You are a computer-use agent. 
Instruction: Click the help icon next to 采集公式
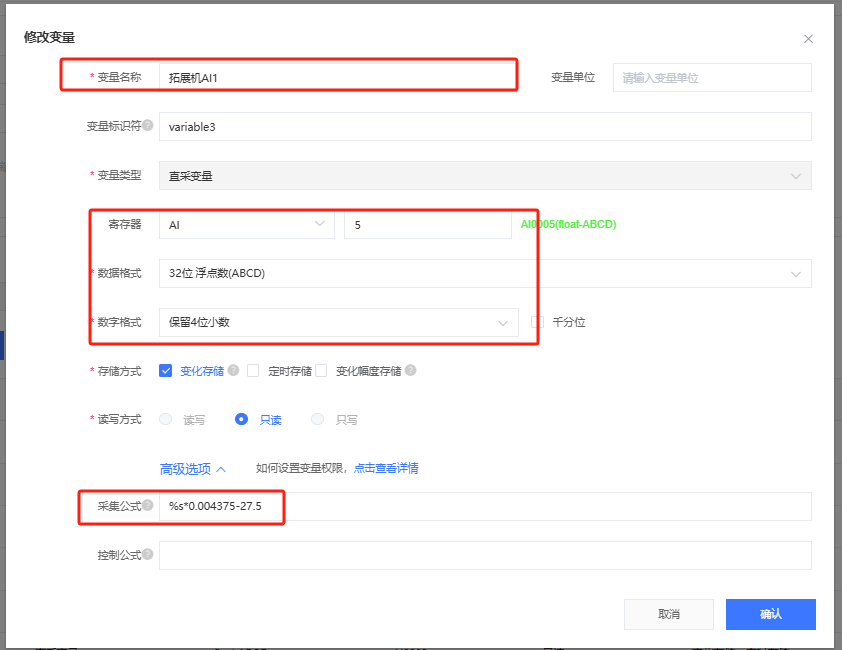click(x=147, y=506)
